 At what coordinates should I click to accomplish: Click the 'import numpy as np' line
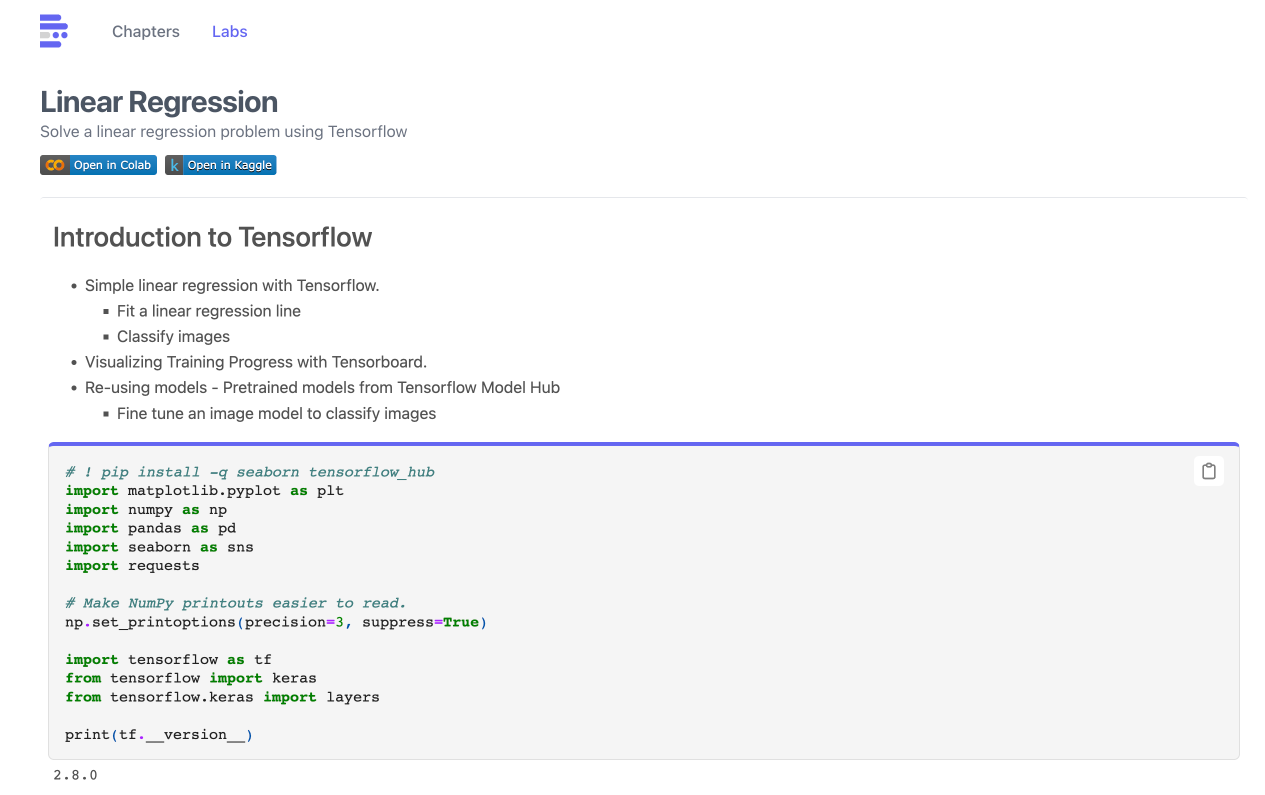tap(146, 510)
